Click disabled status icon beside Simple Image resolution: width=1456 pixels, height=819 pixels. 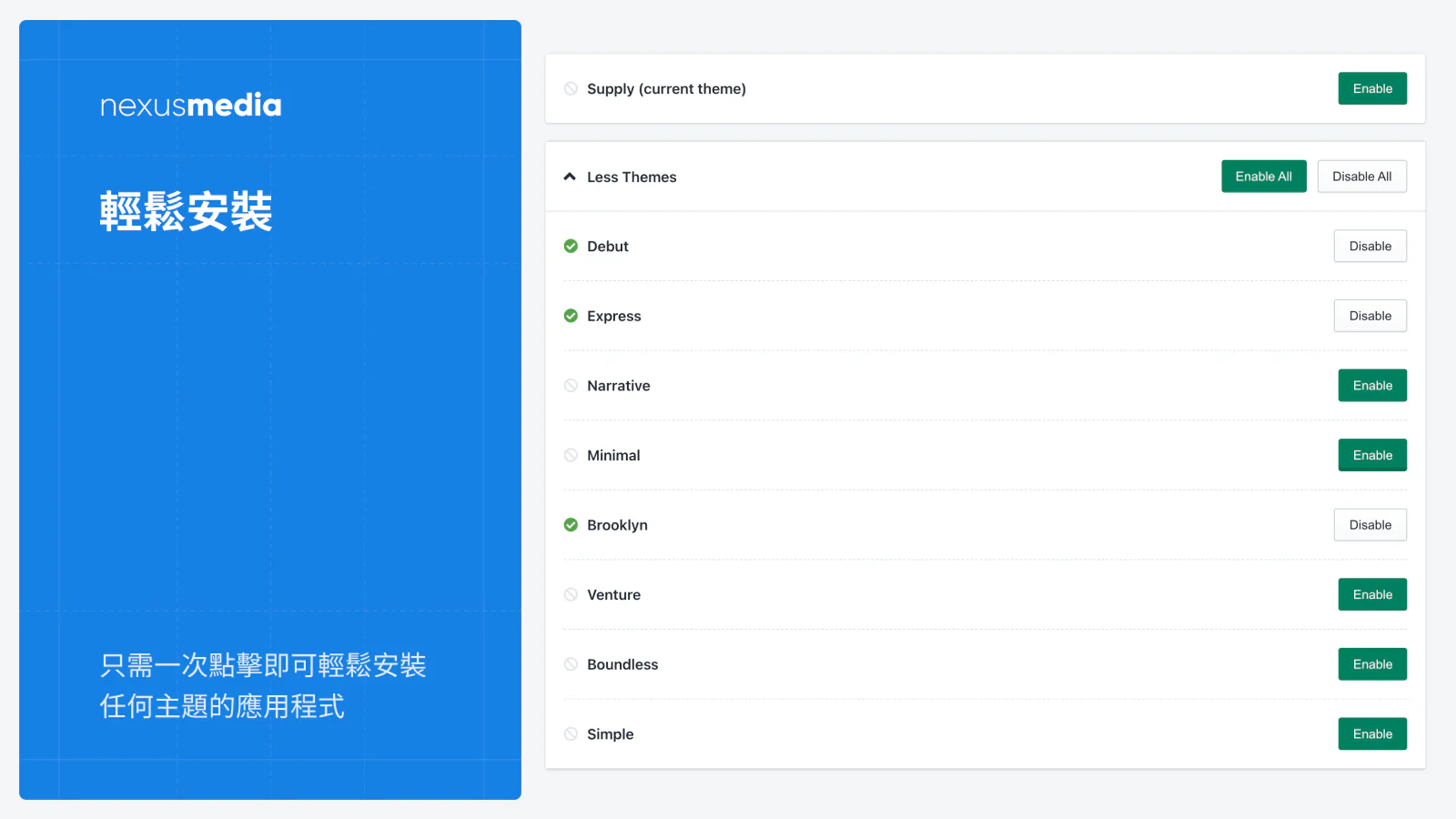coord(571,734)
